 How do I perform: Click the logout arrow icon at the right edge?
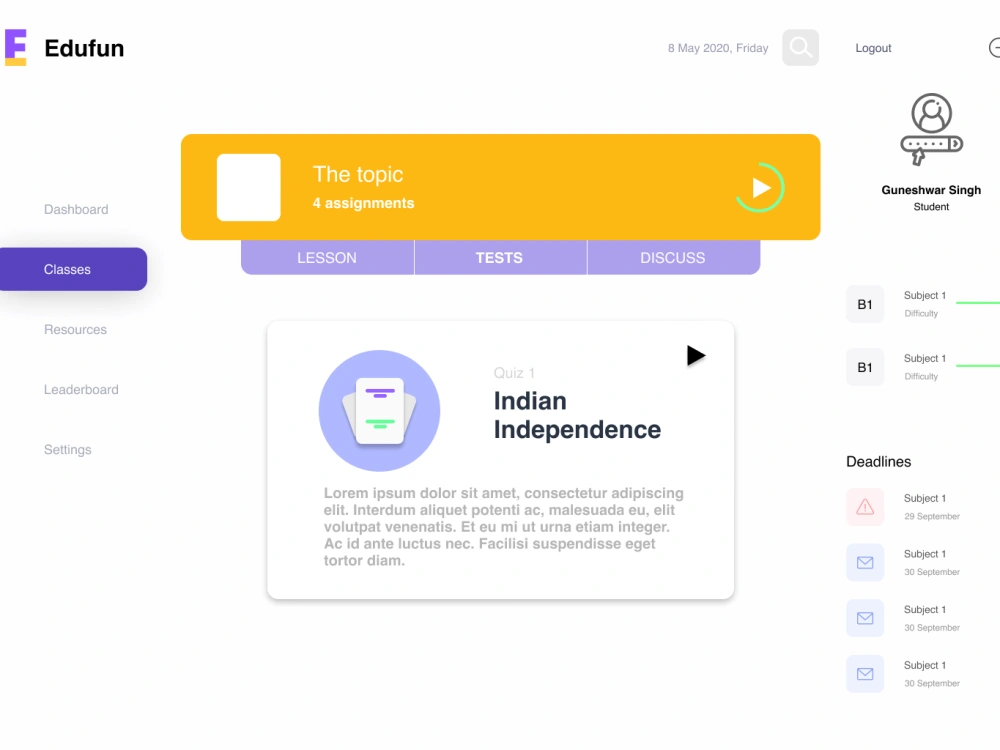(994, 48)
